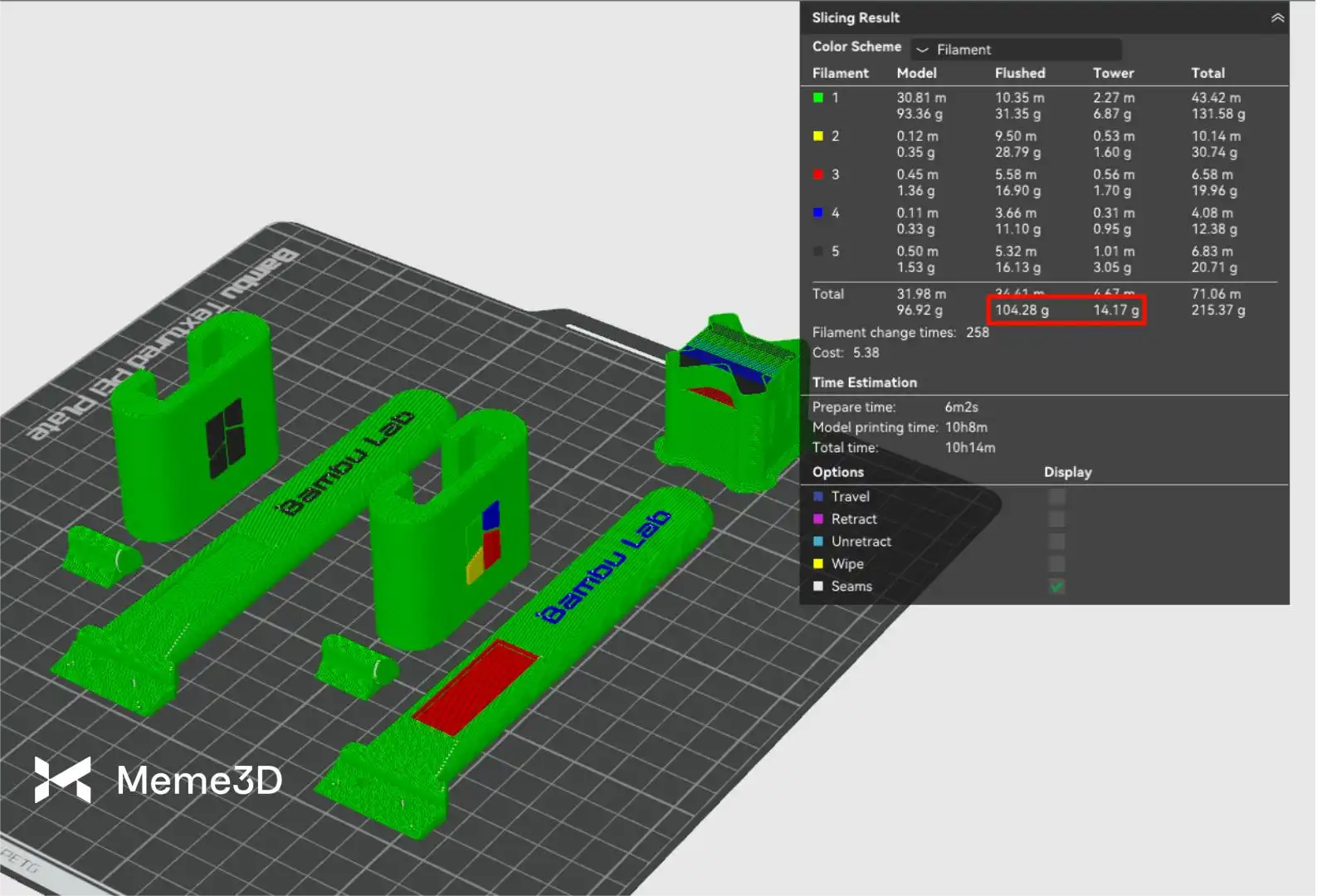This screenshot has width=1317, height=896.
Task: Click the Unretract cyan legend icon
Action: pos(818,542)
